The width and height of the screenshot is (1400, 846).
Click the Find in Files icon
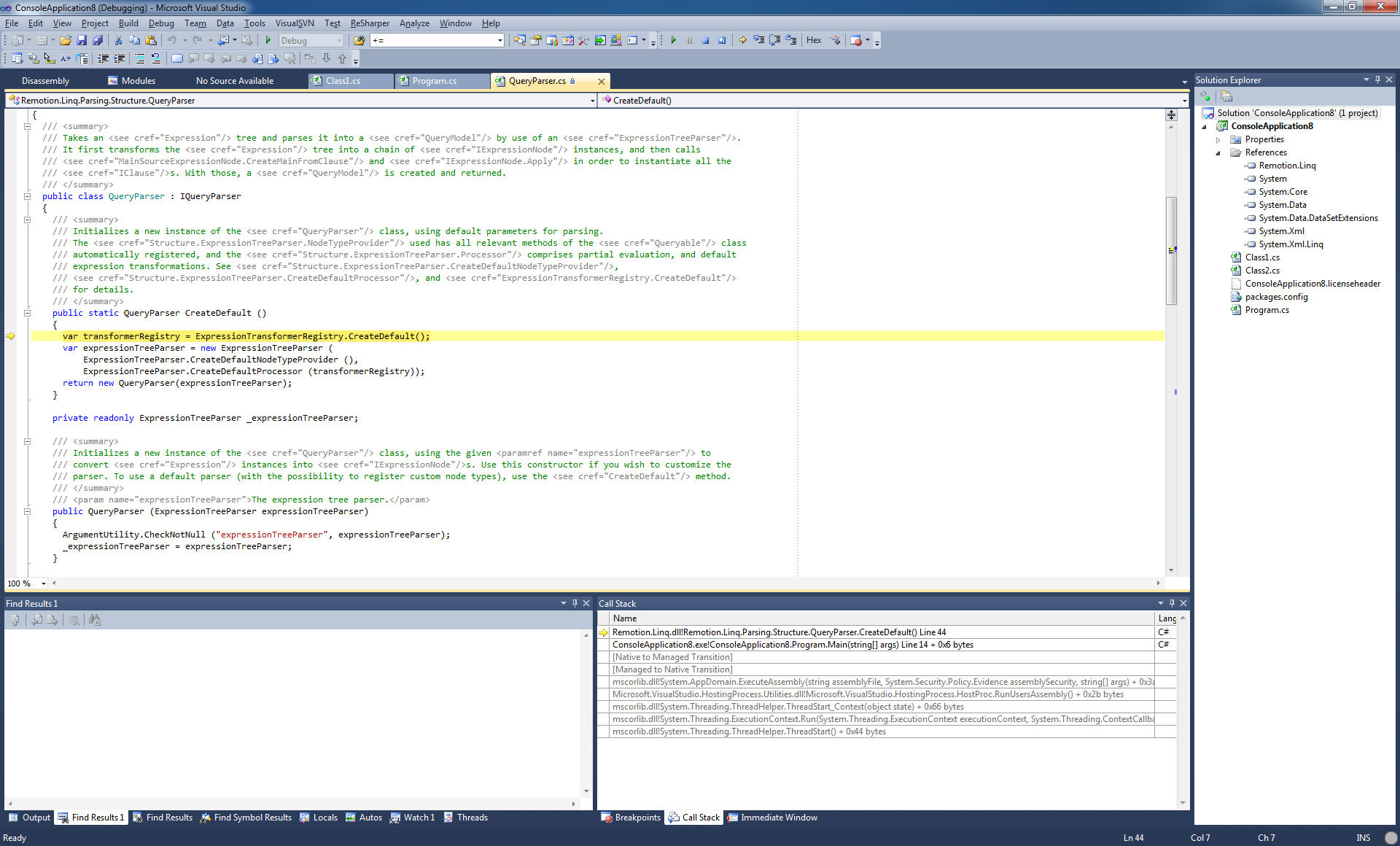coord(359,41)
